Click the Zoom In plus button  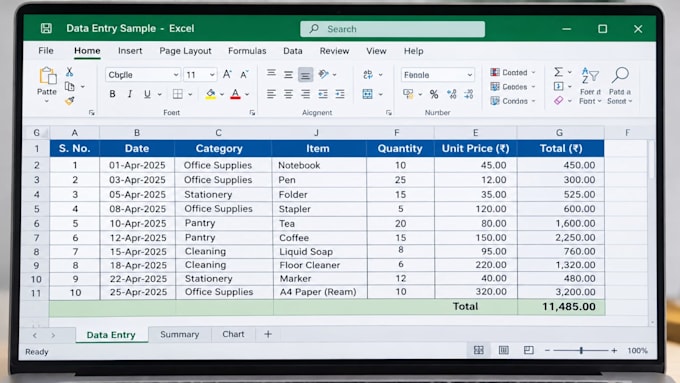point(614,350)
